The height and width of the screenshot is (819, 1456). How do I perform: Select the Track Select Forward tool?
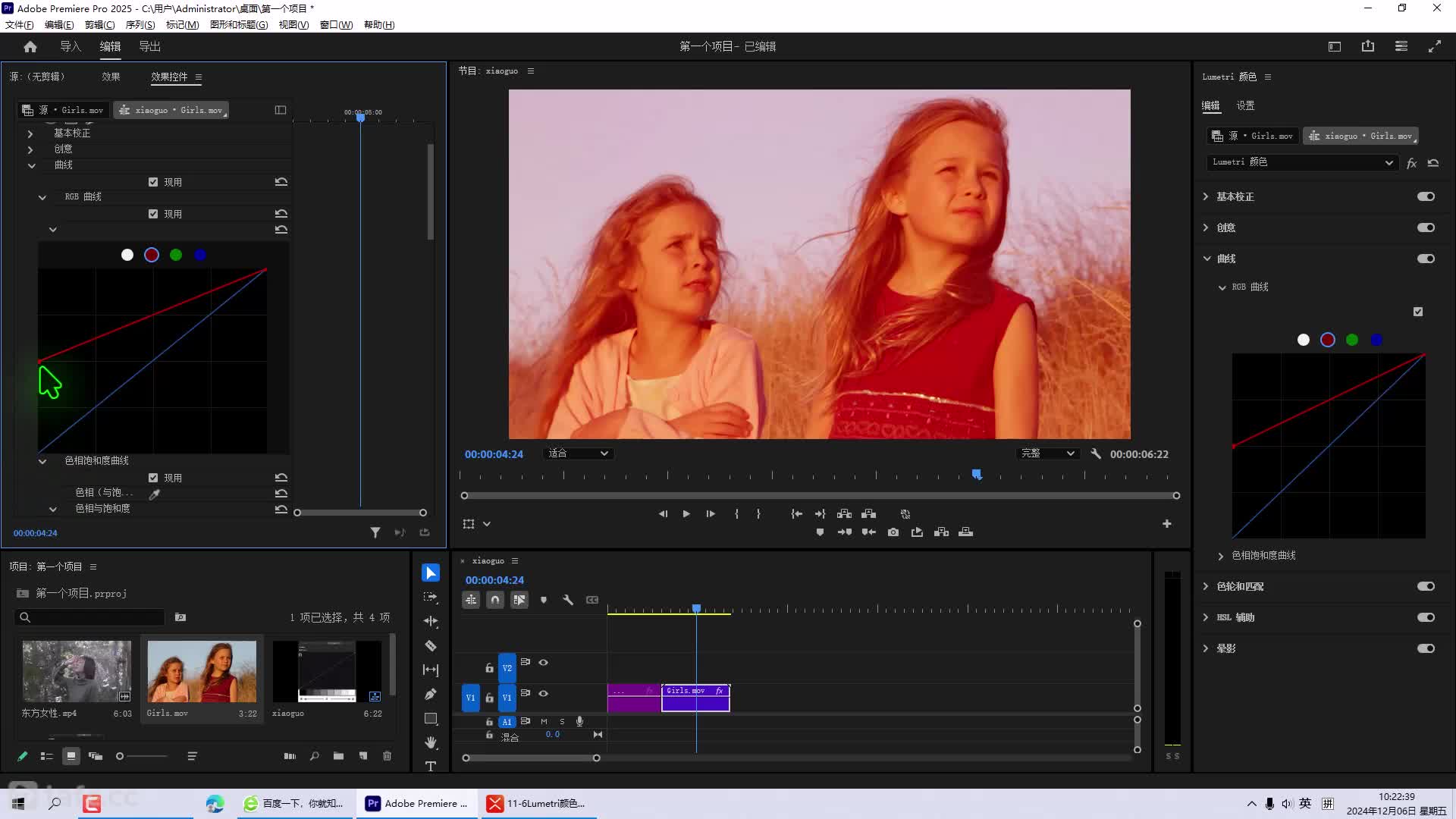431,598
